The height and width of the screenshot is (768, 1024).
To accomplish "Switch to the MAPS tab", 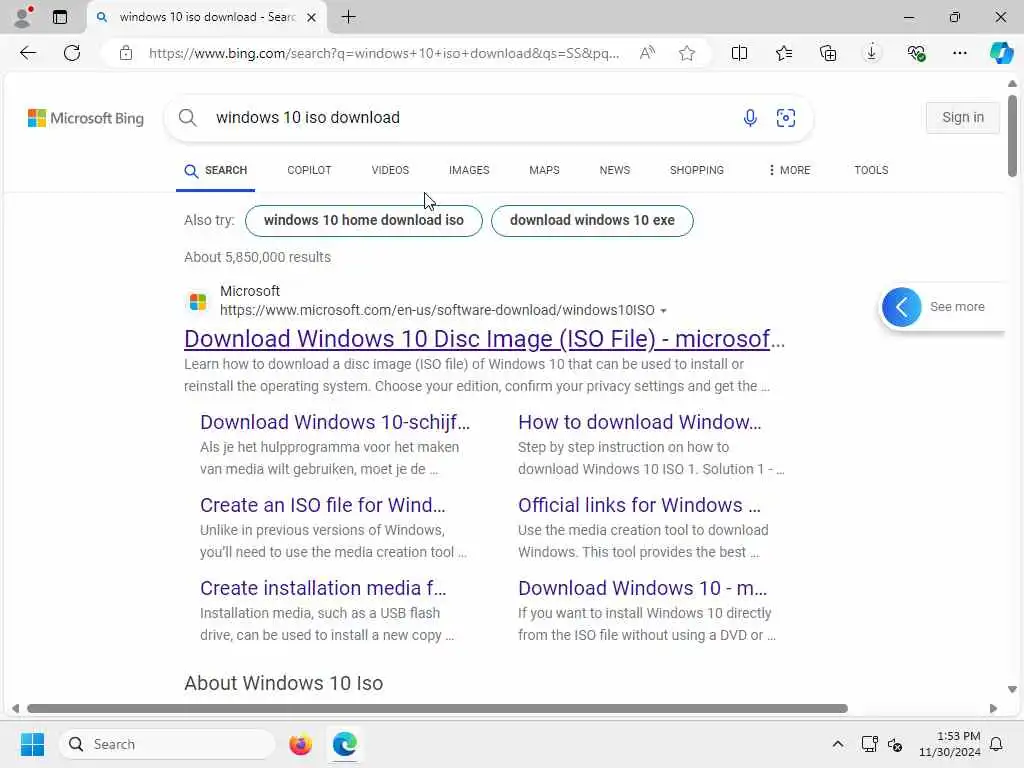I will 544,170.
